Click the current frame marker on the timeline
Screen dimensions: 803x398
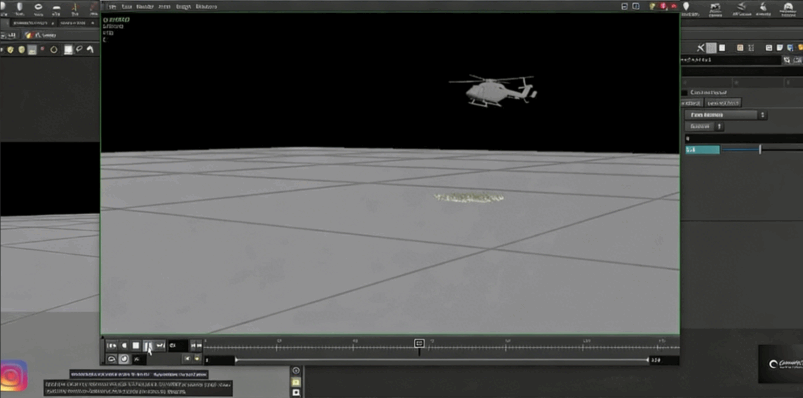(x=419, y=343)
